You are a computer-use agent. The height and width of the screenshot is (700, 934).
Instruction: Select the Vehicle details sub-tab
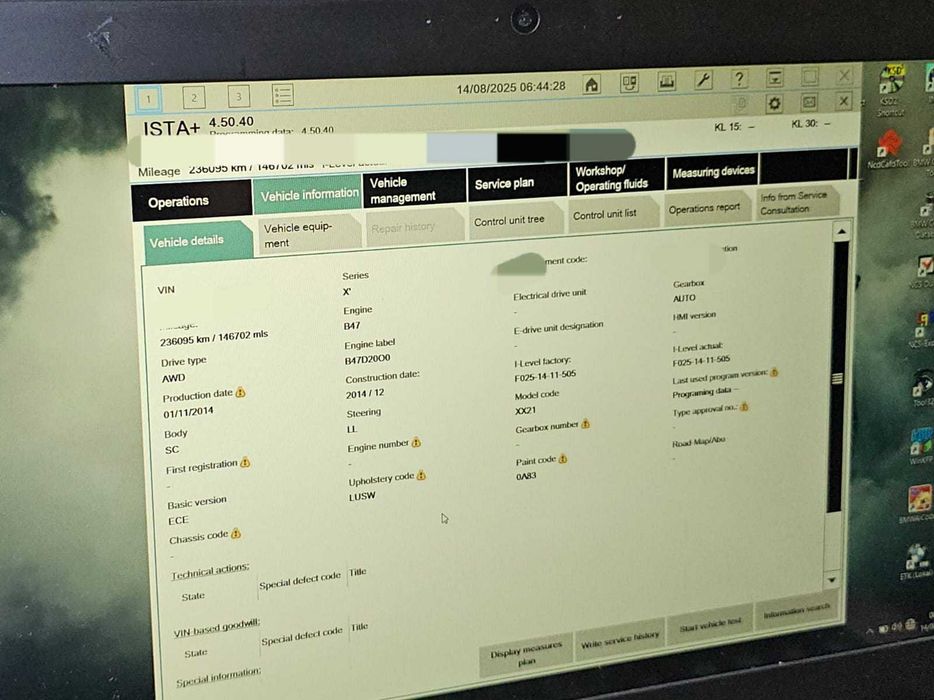point(198,241)
